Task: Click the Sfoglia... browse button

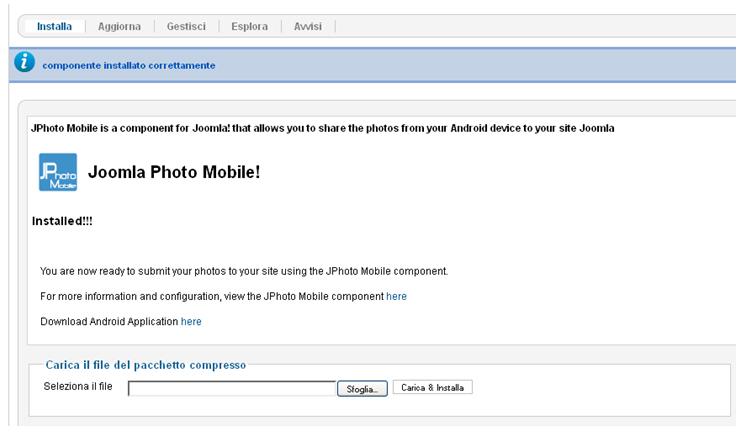Action: tap(362, 389)
